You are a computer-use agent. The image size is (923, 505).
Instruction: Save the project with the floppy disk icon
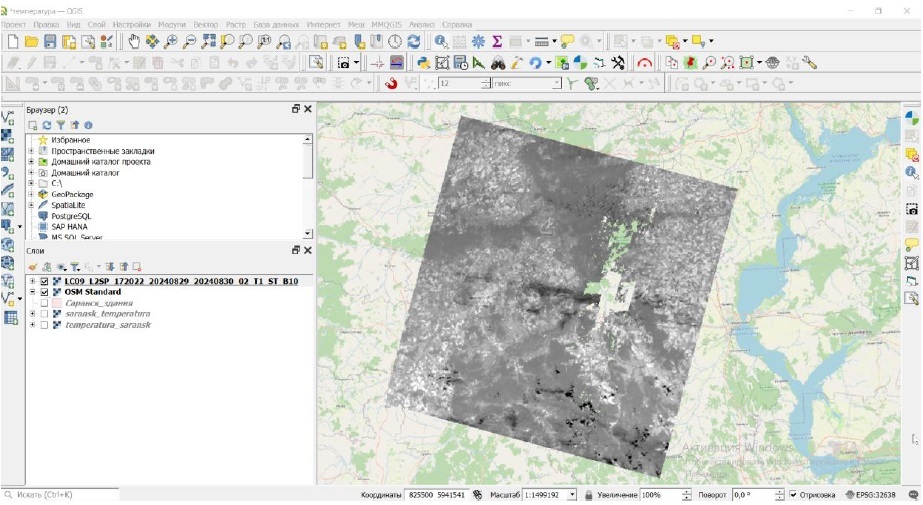point(51,42)
